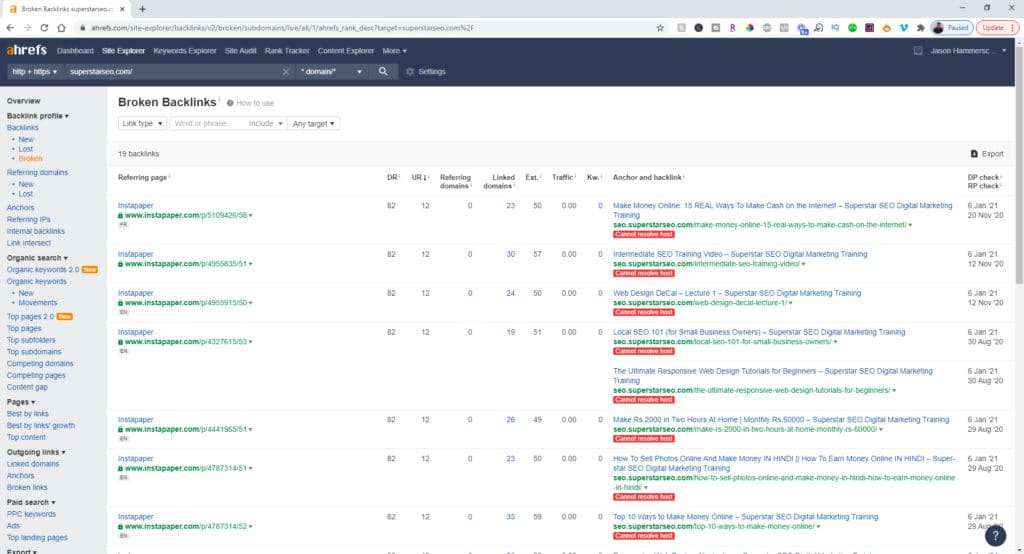The width and height of the screenshot is (1024, 554).
Task: Close the Broken Backlinks browser tab
Action: click(x=122, y=9)
